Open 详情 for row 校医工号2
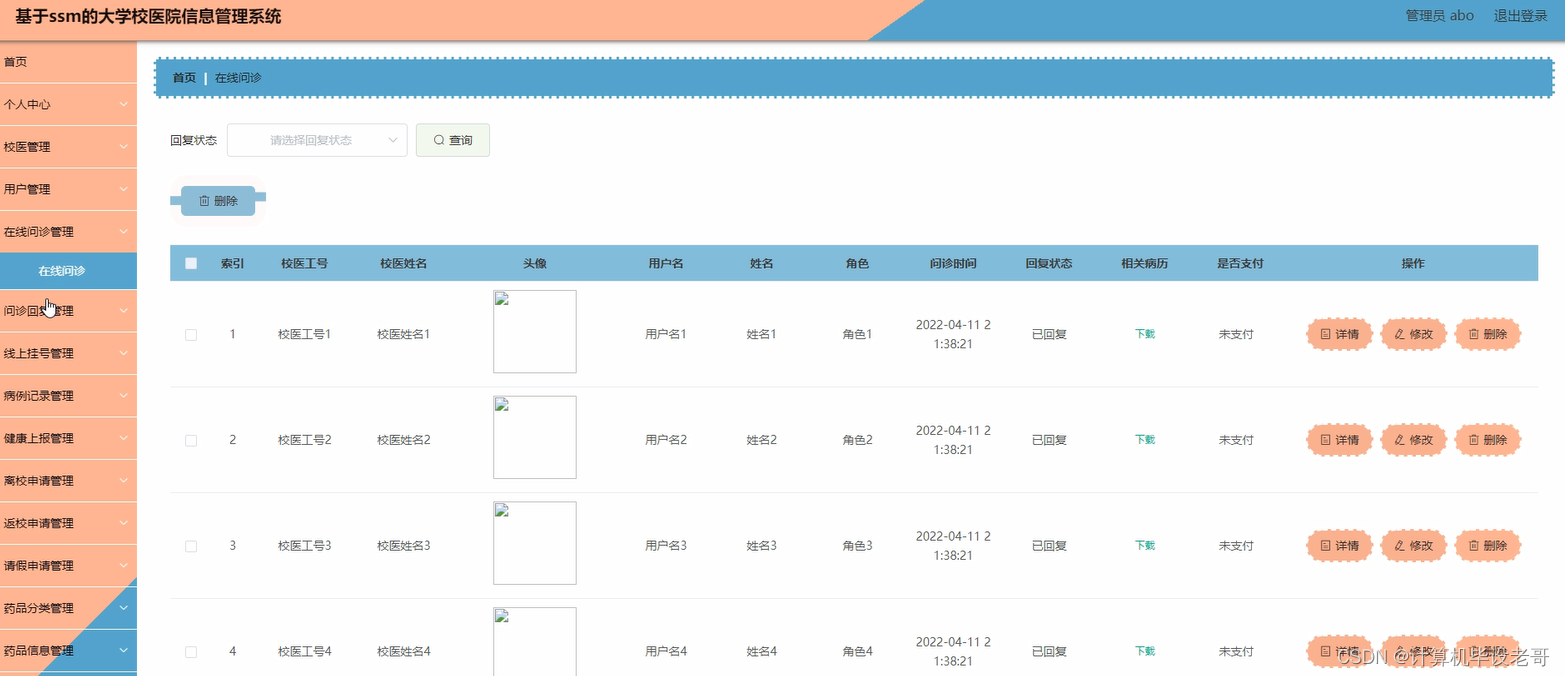The height and width of the screenshot is (676, 1565). pyautogui.click(x=1340, y=440)
